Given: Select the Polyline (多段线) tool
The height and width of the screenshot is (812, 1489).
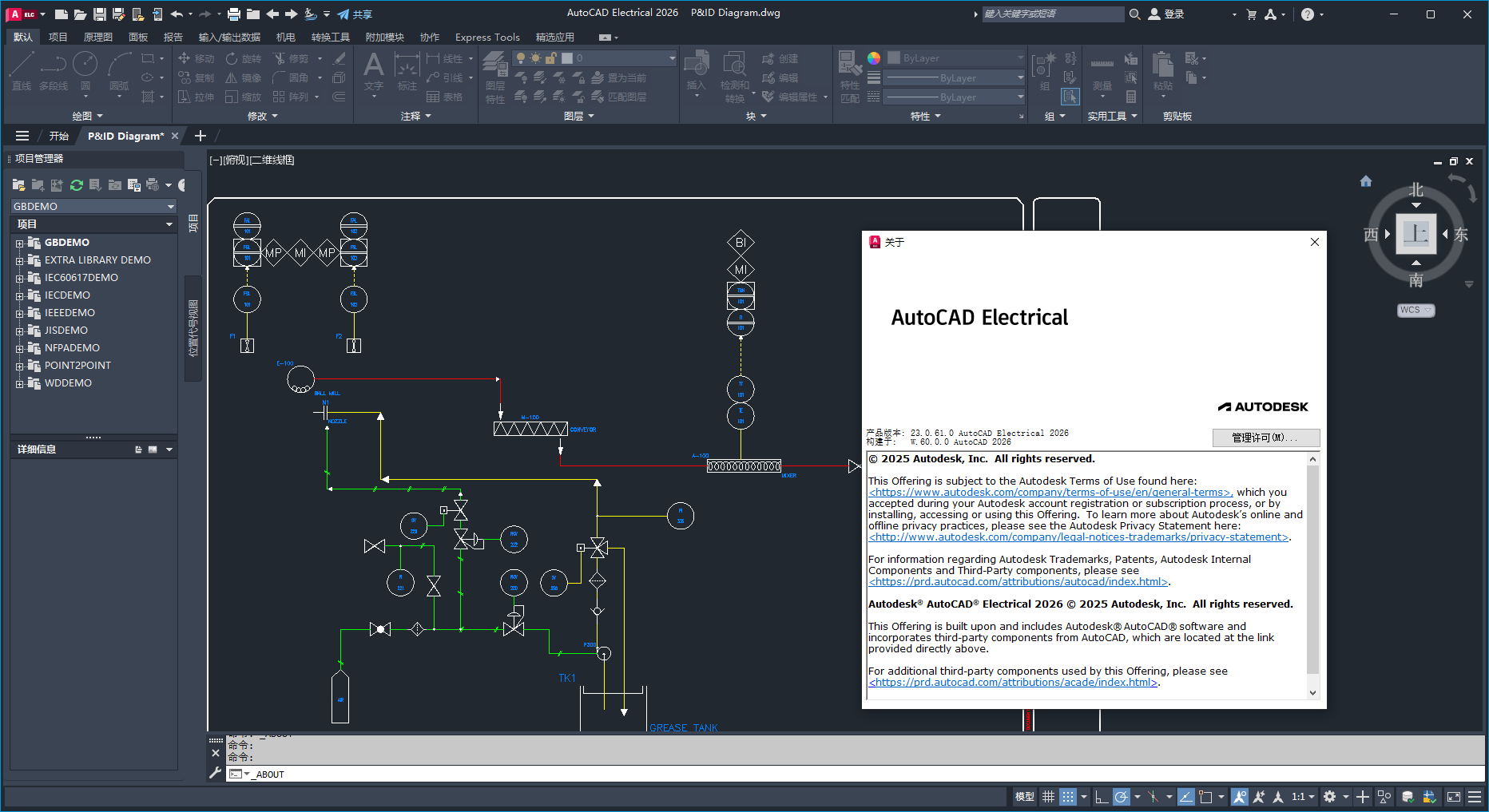Looking at the screenshot, I should coord(54,71).
